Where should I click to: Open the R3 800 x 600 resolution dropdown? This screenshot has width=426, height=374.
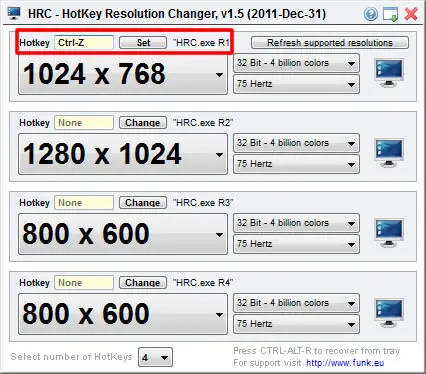point(123,234)
